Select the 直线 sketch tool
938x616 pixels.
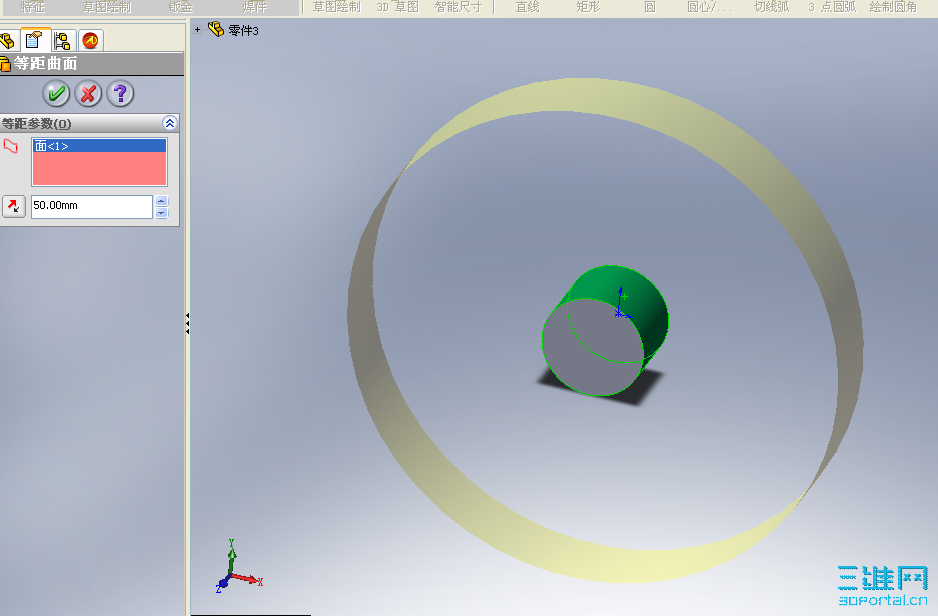click(x=528, y=7)
